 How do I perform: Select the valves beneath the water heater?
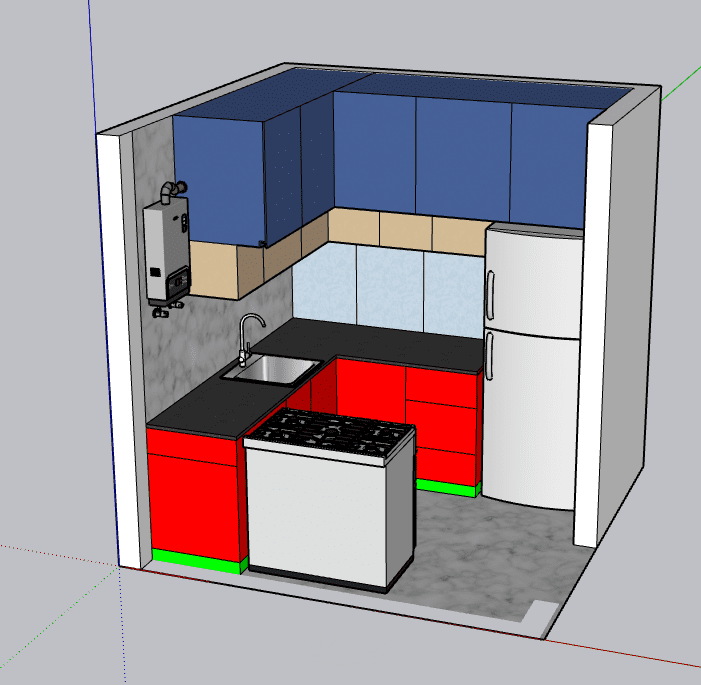(x=167, y=309)
